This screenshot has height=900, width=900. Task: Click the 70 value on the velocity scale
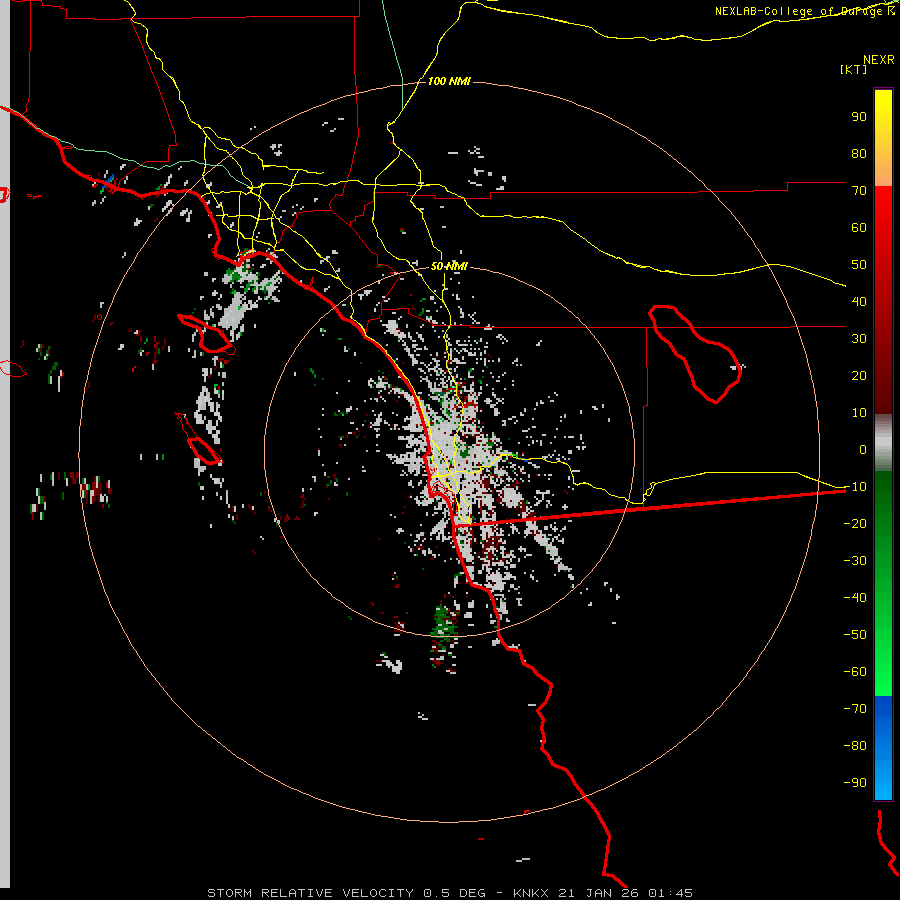click(x=859, y=191)
